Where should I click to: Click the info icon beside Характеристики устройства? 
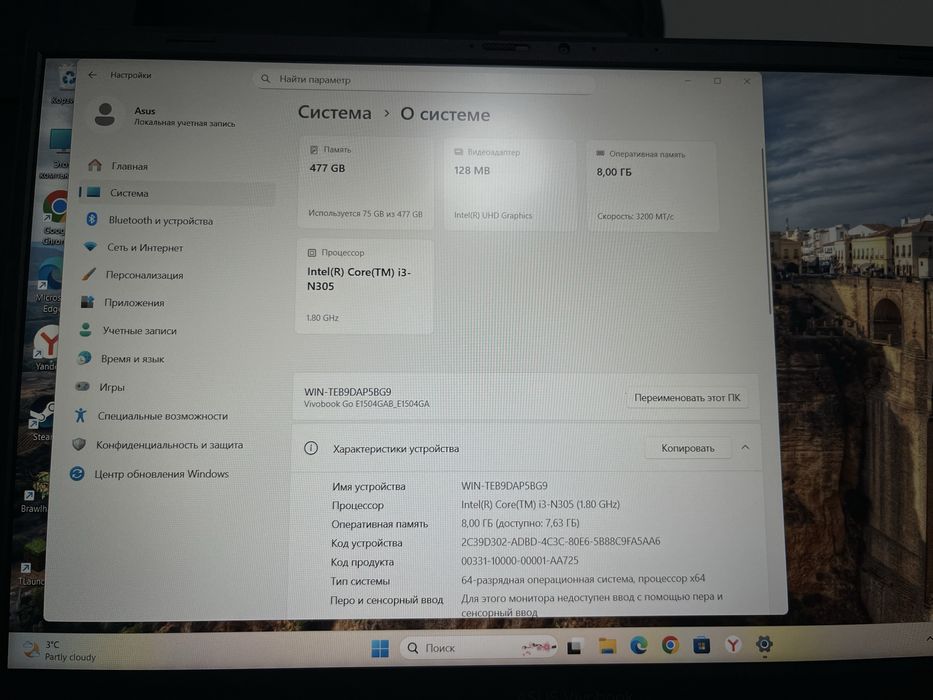tap(311, 448)
